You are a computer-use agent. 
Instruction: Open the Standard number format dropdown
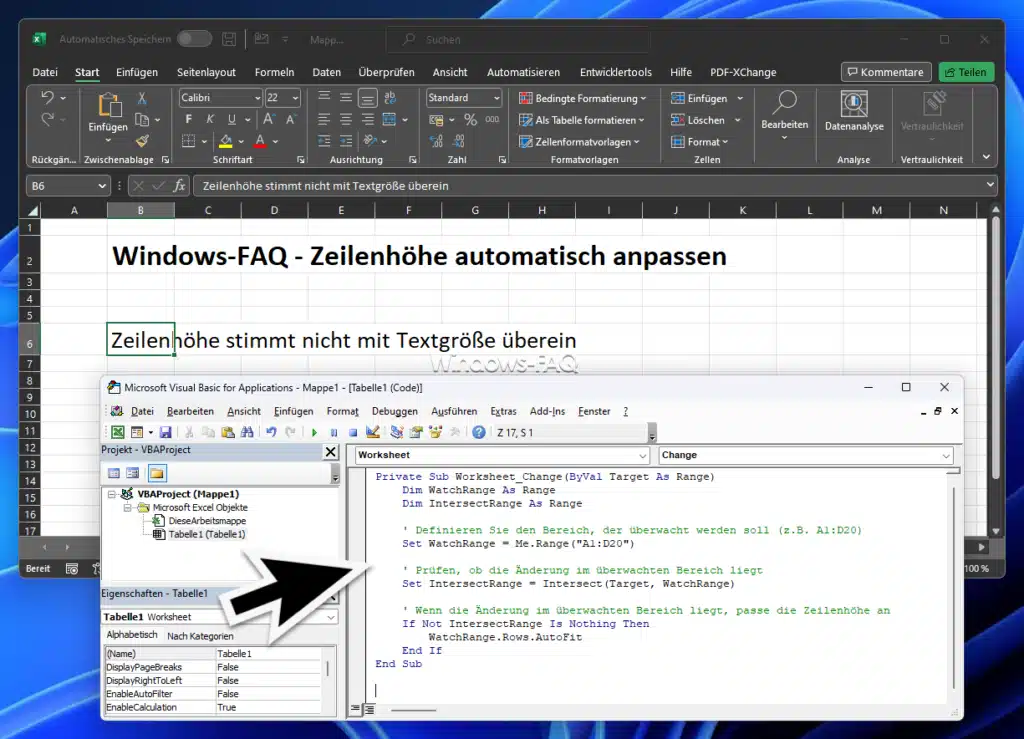pyautogui.click(x=496, y=98)
